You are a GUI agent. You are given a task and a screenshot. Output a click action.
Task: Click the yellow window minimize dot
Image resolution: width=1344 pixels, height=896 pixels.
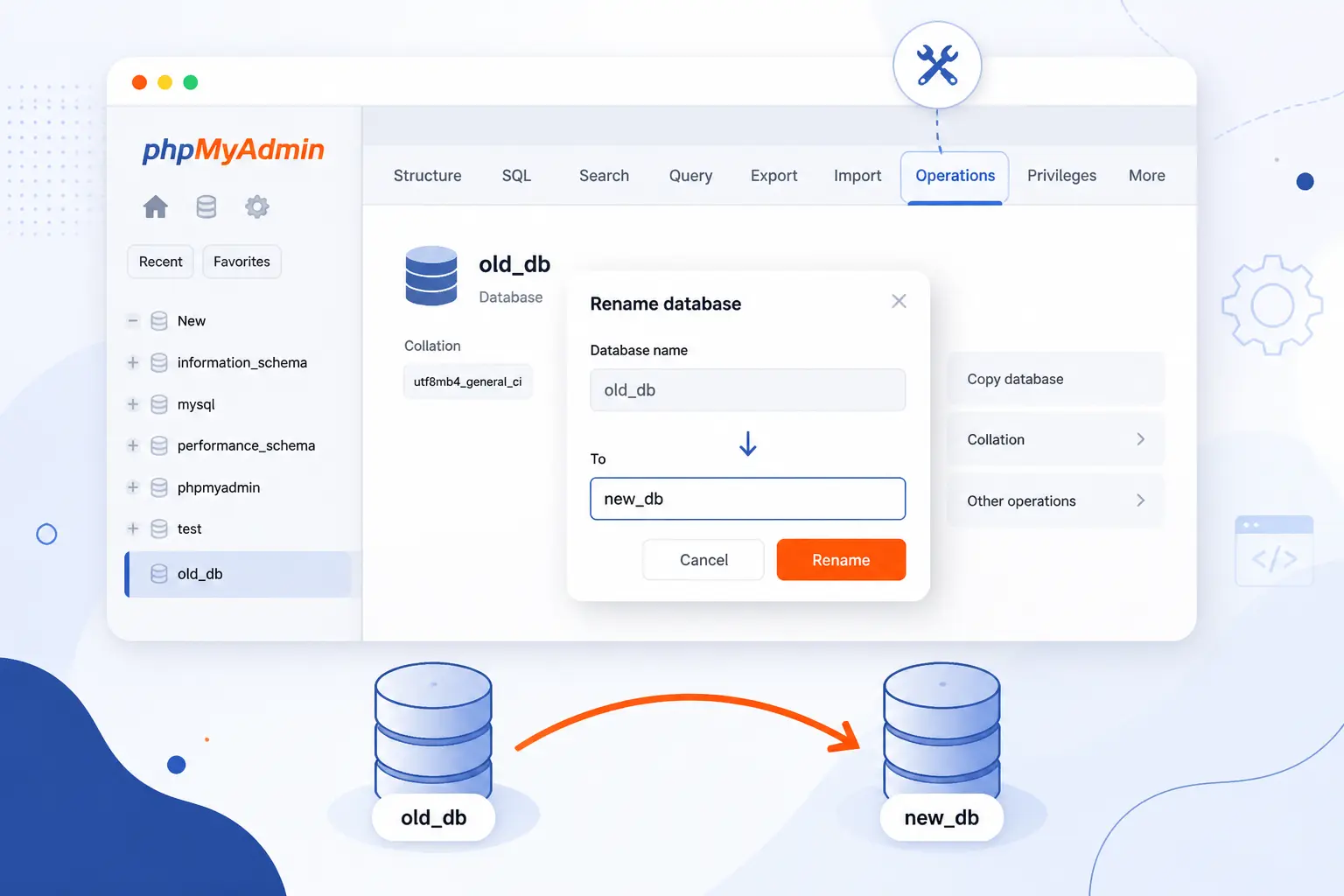tap(164, 82)
